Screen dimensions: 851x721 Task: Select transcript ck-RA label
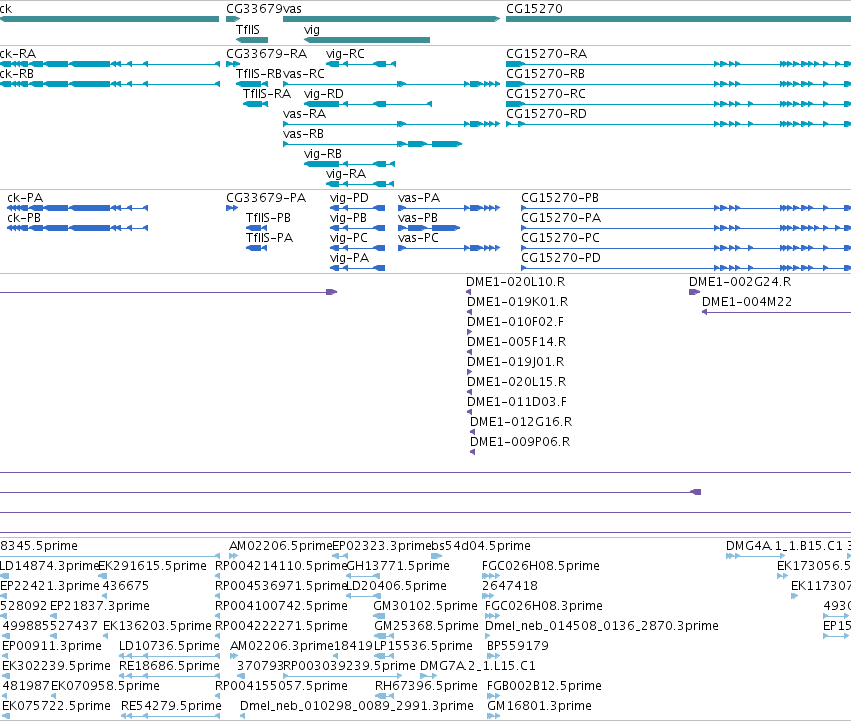18,54
